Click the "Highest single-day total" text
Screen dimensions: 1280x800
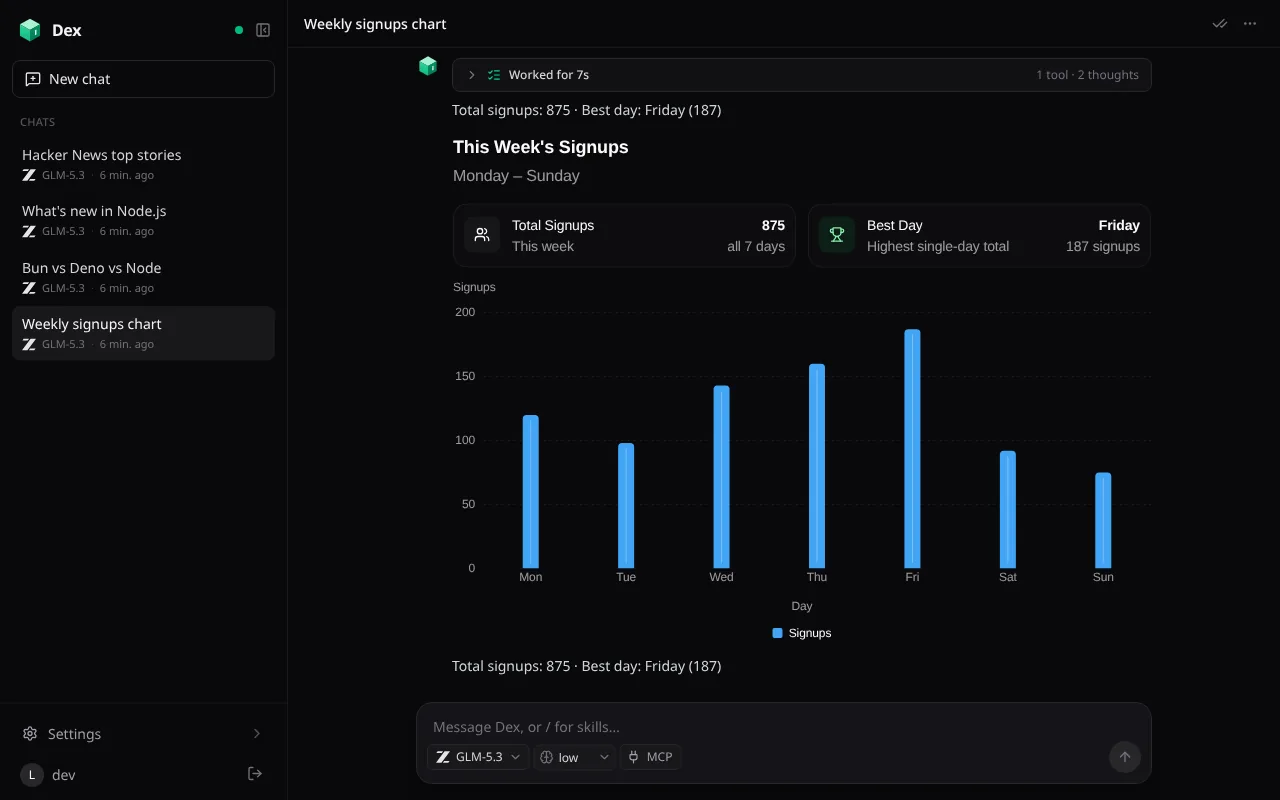pyautogui.click(x=938, y=246)
